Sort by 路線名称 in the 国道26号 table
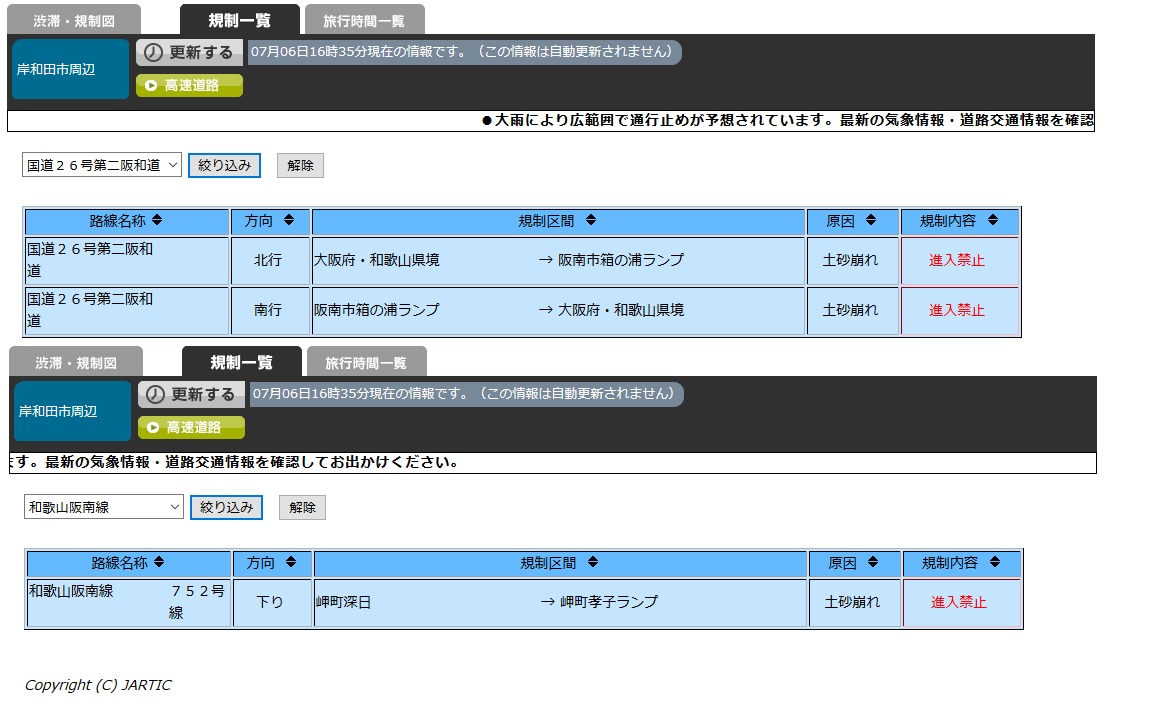The width and height of the screenshot is (1159, 708). pyautogui.click(x=157, y=221)
